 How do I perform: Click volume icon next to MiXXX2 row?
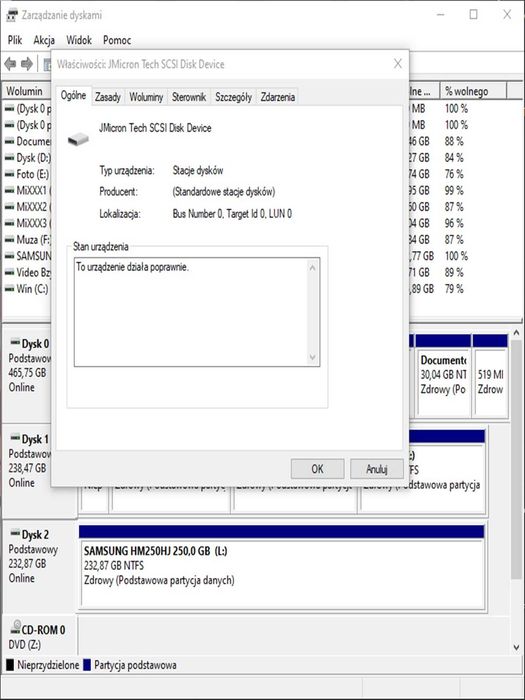9,207
